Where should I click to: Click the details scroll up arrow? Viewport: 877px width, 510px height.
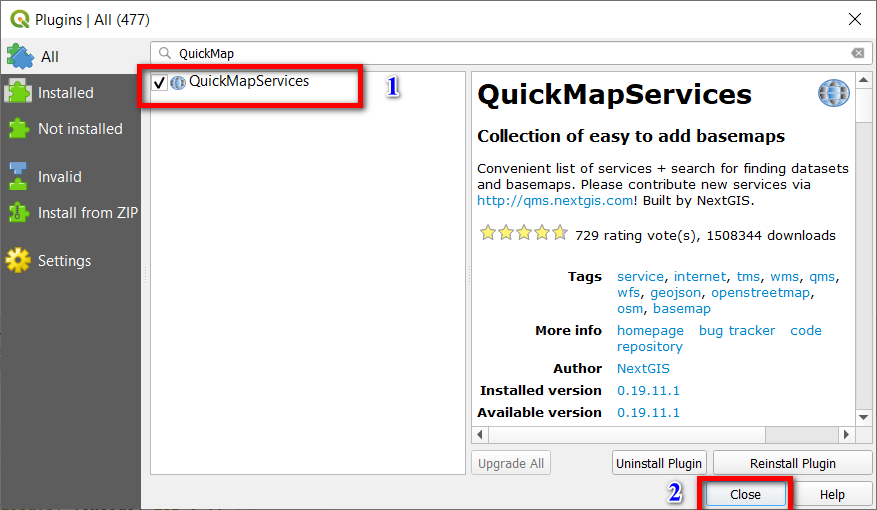[x=863, y=80]
